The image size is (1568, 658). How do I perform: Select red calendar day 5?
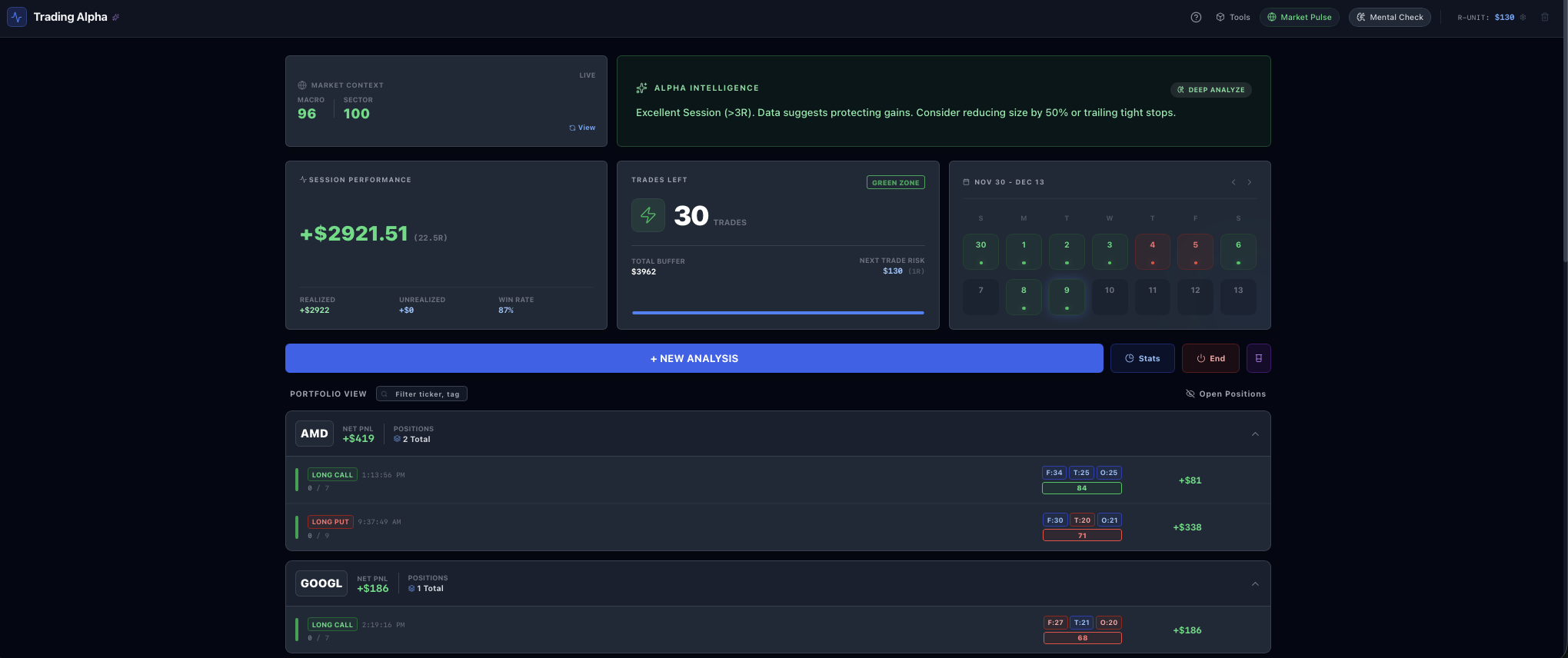1195,251
